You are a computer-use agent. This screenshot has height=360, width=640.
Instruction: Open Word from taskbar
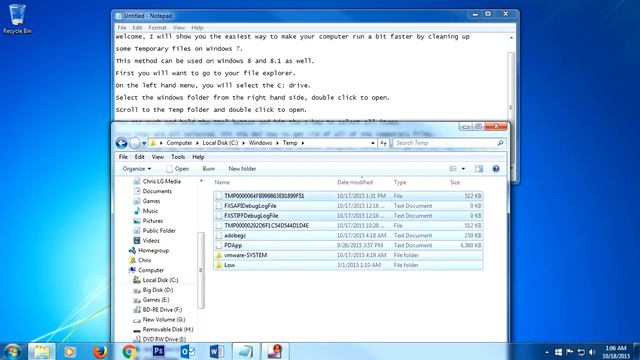(217, 351)
